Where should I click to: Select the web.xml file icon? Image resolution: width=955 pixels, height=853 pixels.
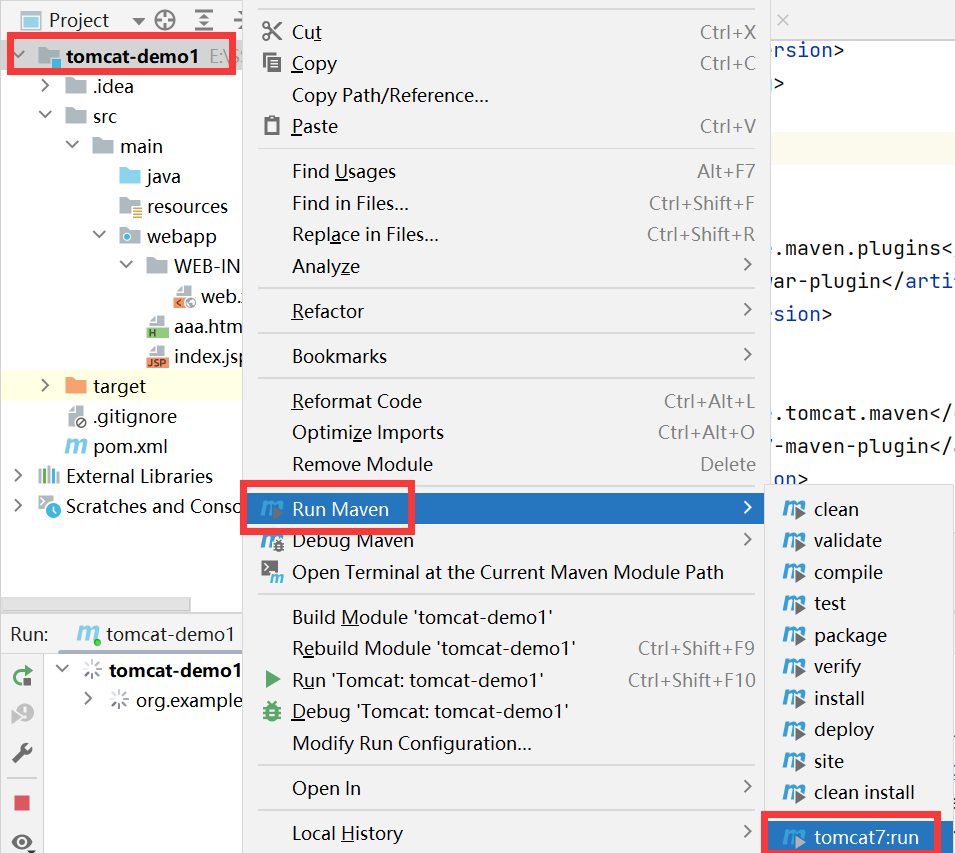(185, 297)
